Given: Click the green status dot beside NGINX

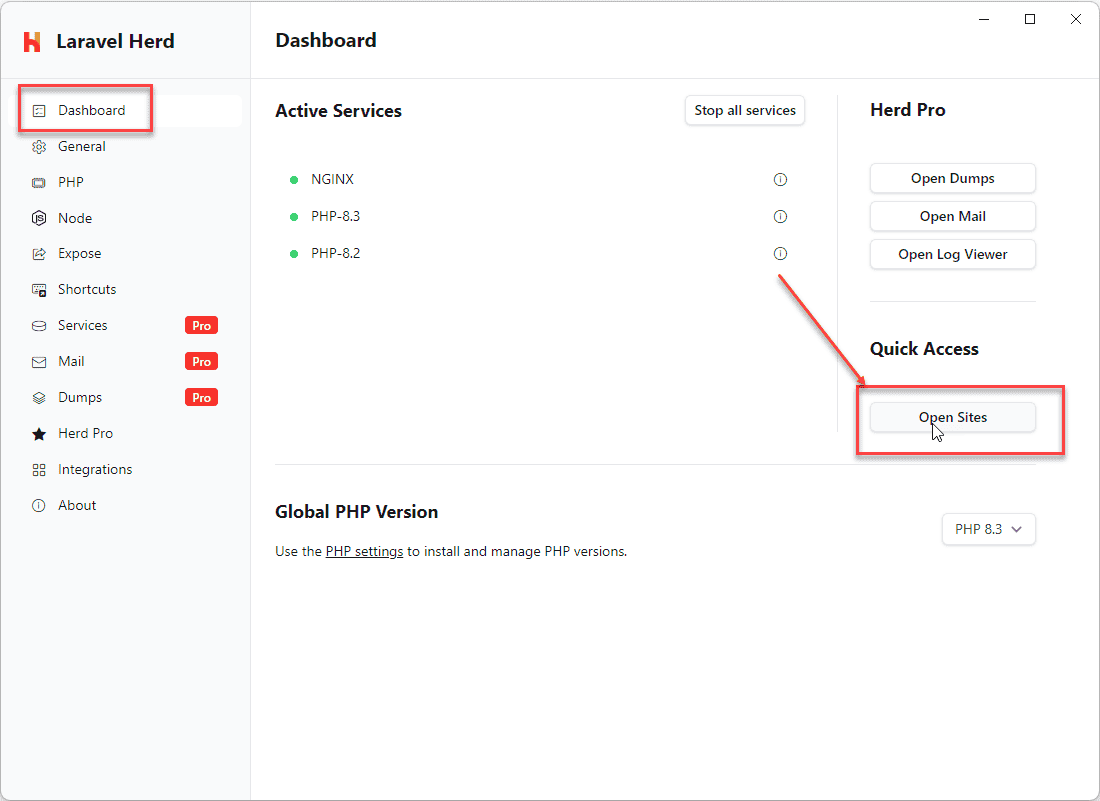Looking at the screenshot, I should click(294, 180).
